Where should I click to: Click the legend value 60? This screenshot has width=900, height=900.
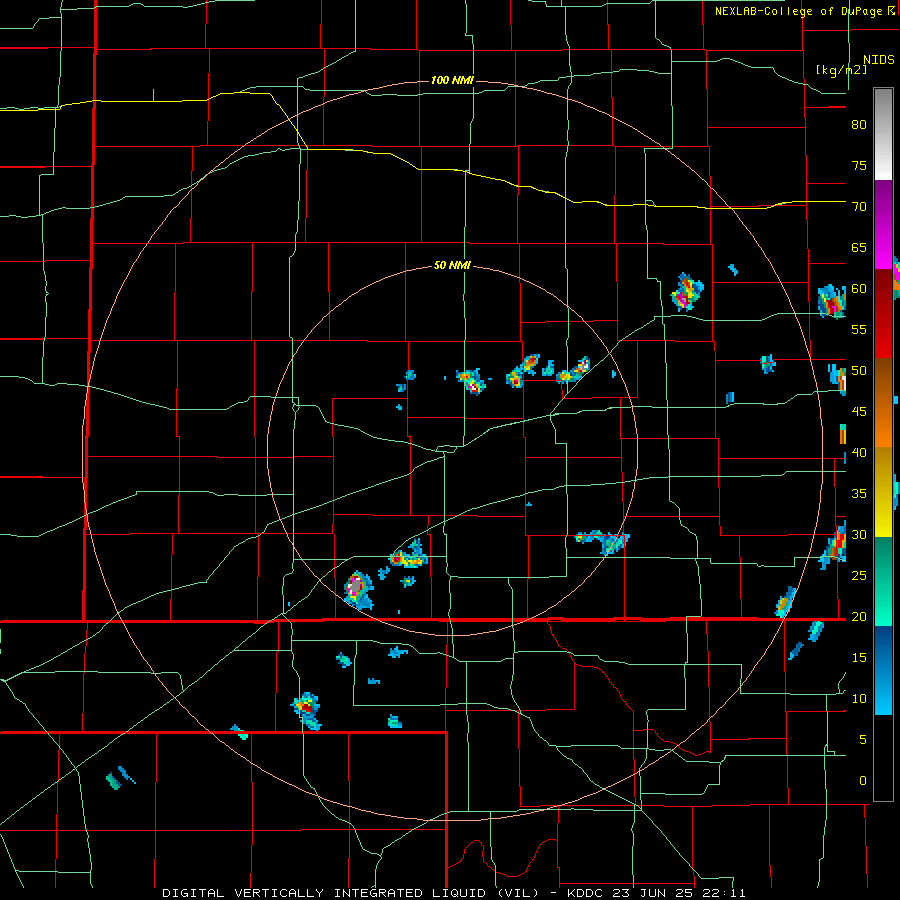(x=859, y=289)
